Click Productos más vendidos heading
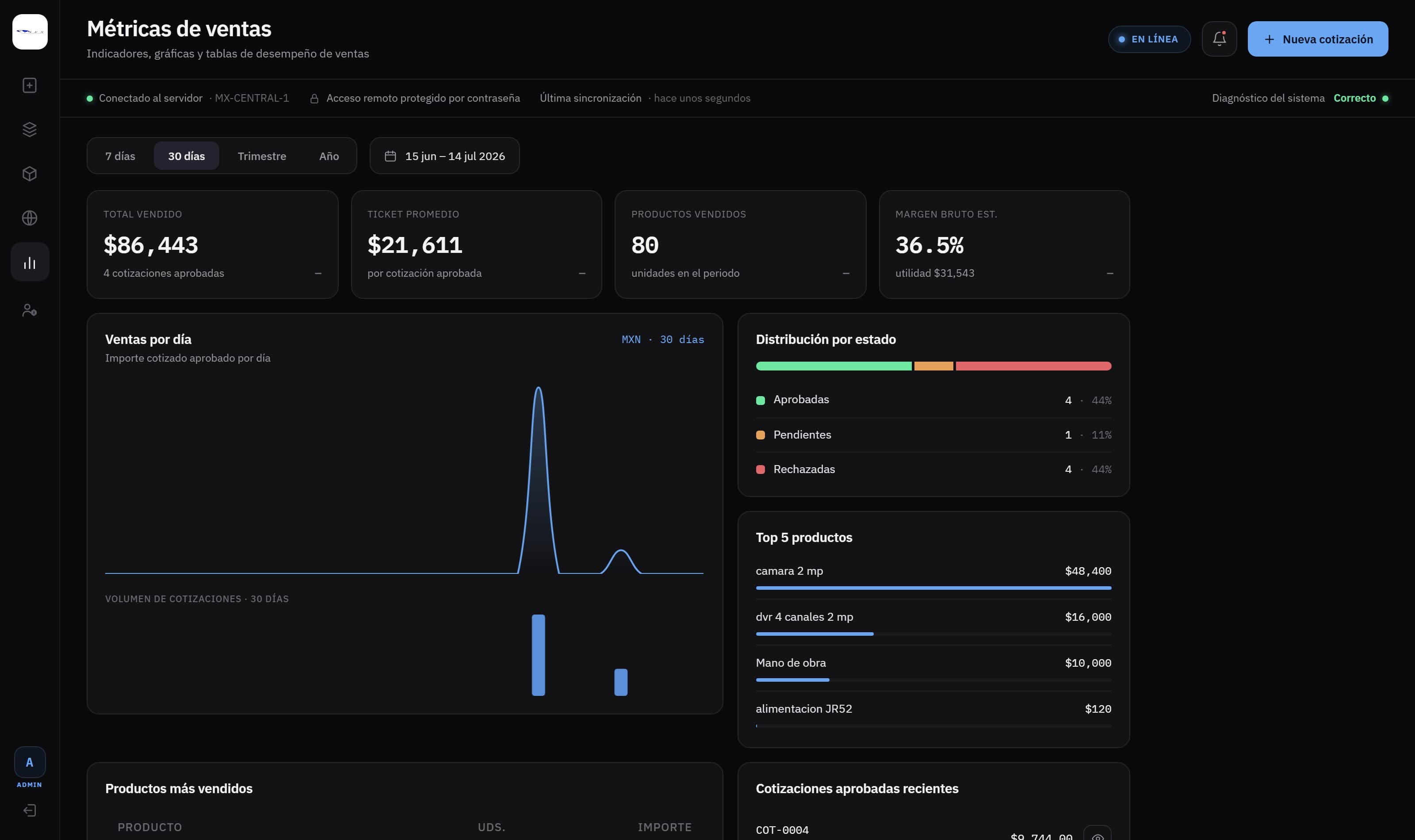Screen dimensions: 1415x840 click(179, 788)
